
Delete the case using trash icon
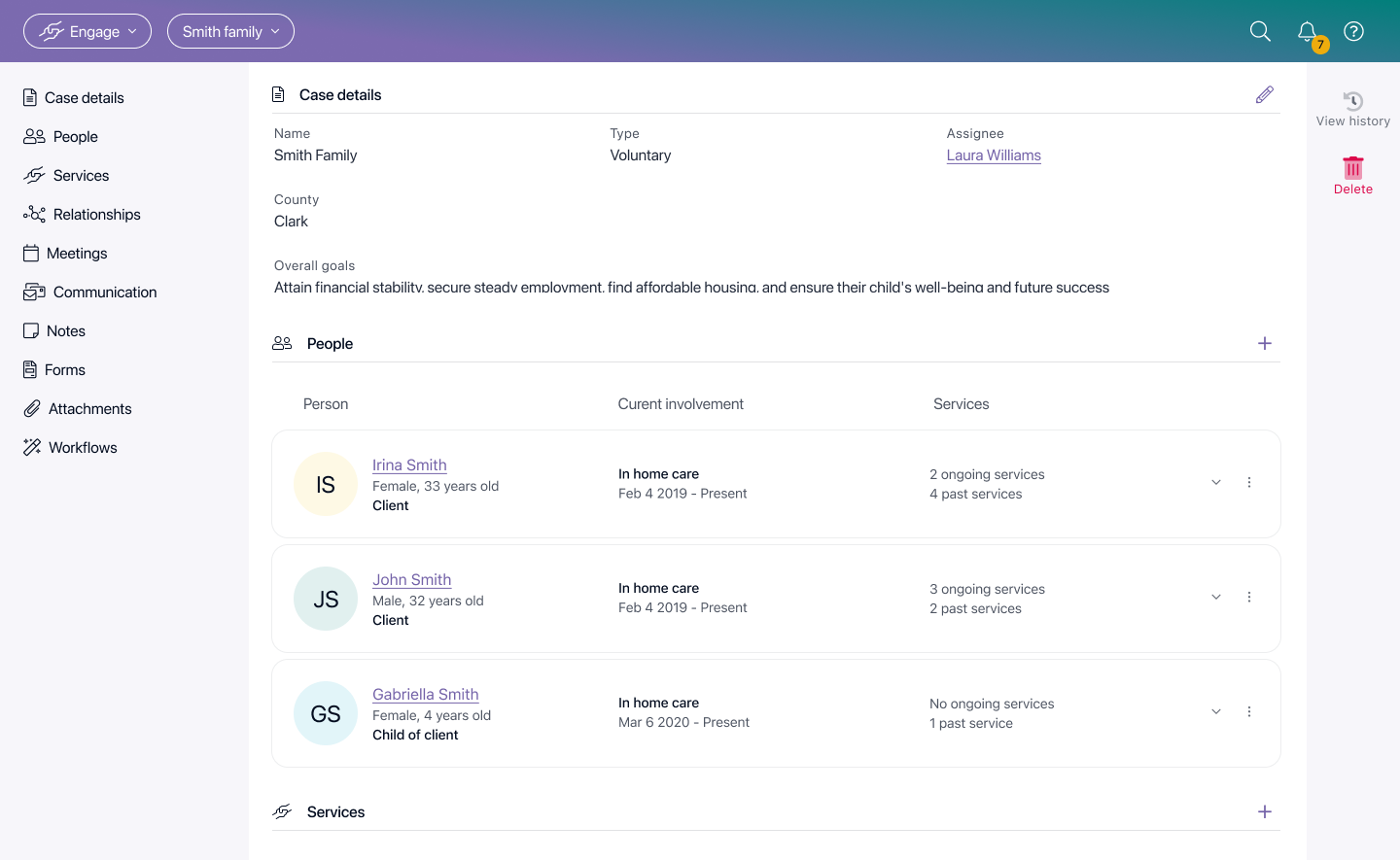[x=1352, y=168]
